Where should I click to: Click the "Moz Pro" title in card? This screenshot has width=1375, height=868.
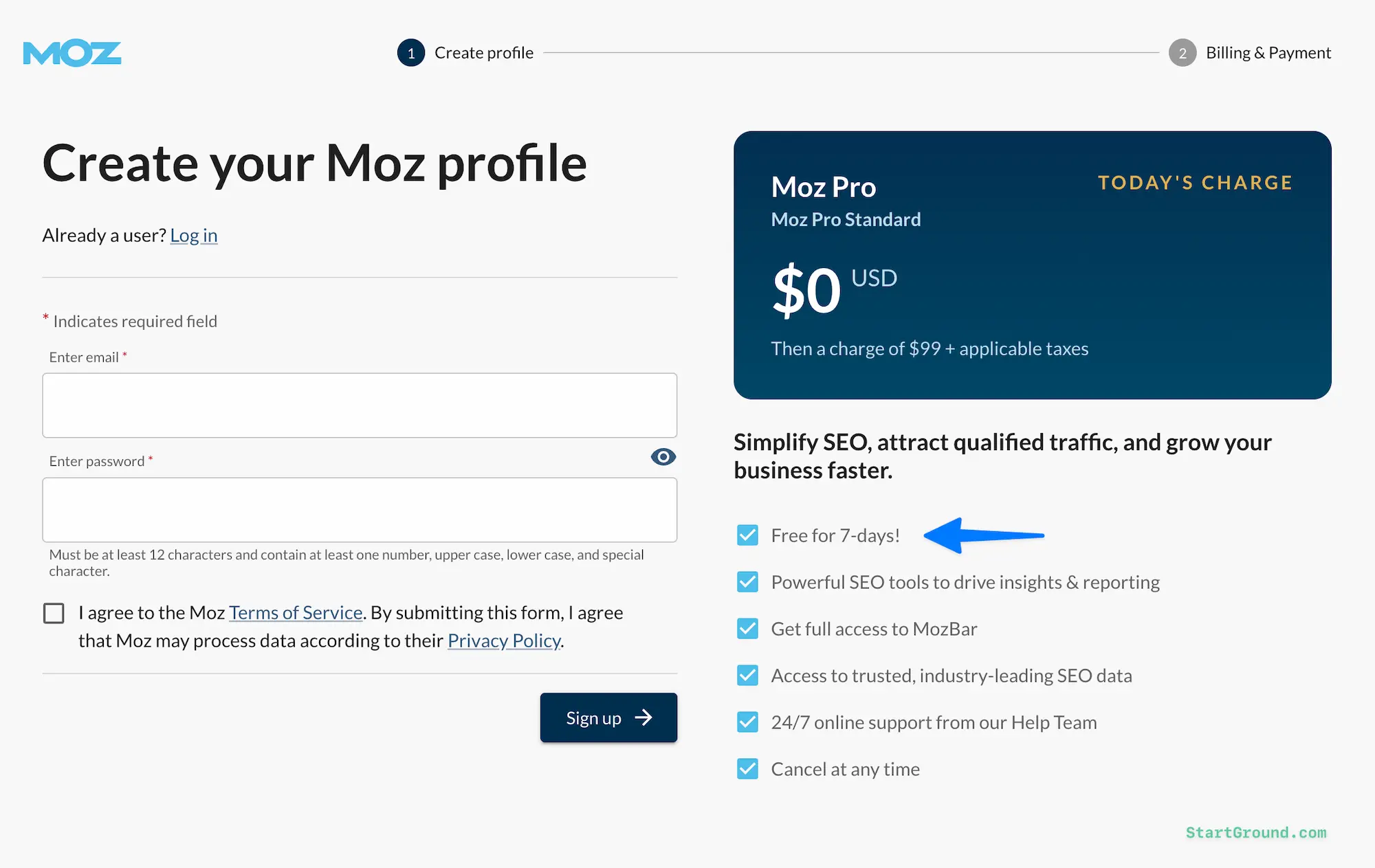824,187
